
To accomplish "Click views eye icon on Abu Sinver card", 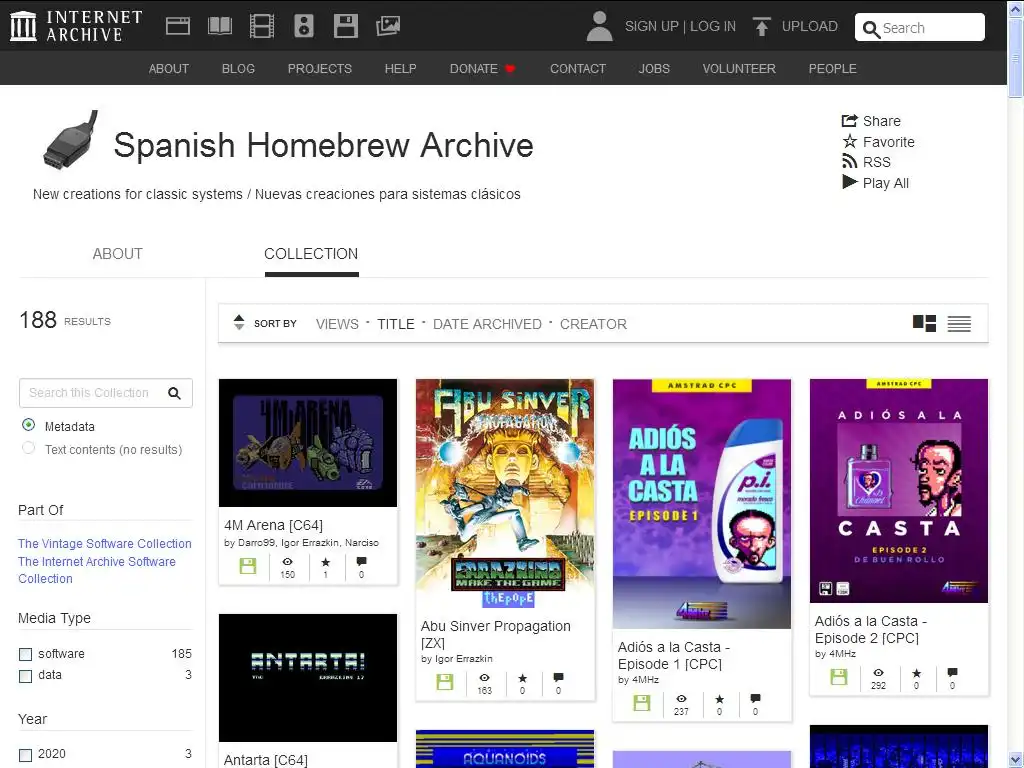I will tap(484, 678).
